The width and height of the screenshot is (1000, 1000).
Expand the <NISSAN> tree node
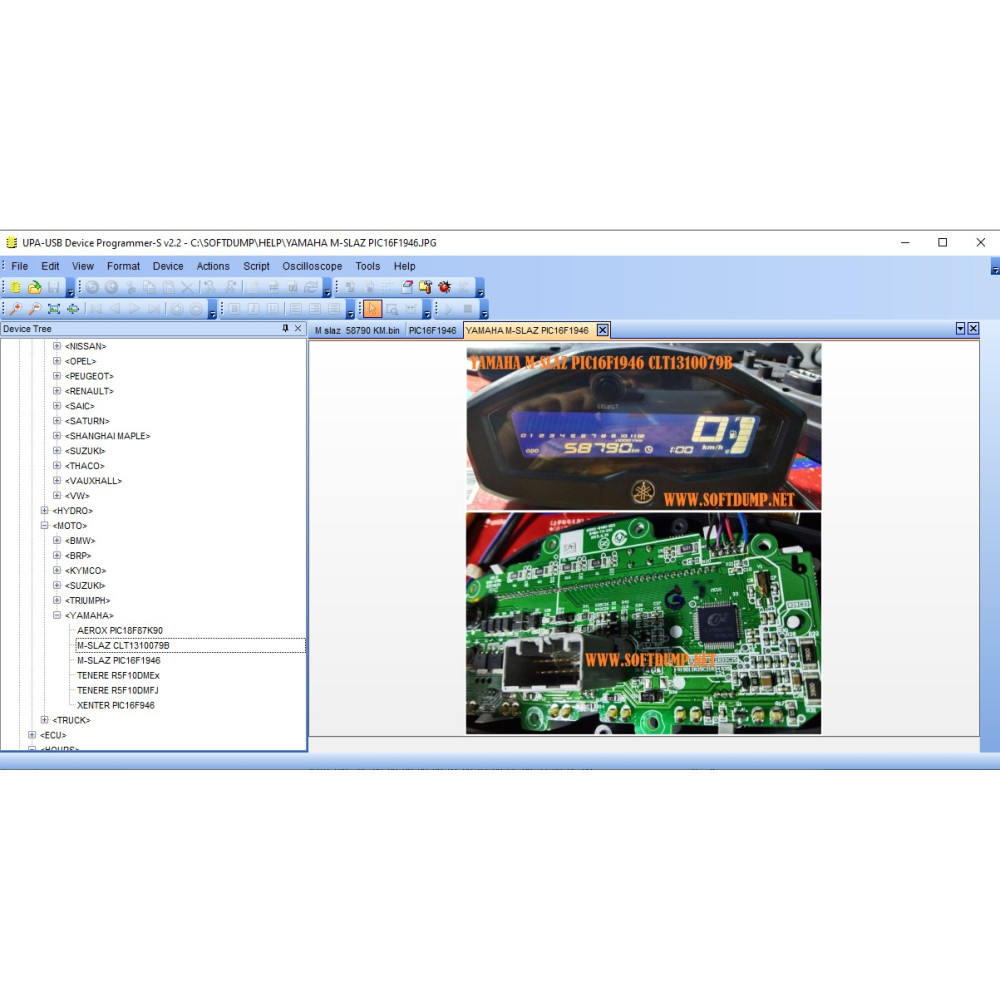[x=57, y=346]
